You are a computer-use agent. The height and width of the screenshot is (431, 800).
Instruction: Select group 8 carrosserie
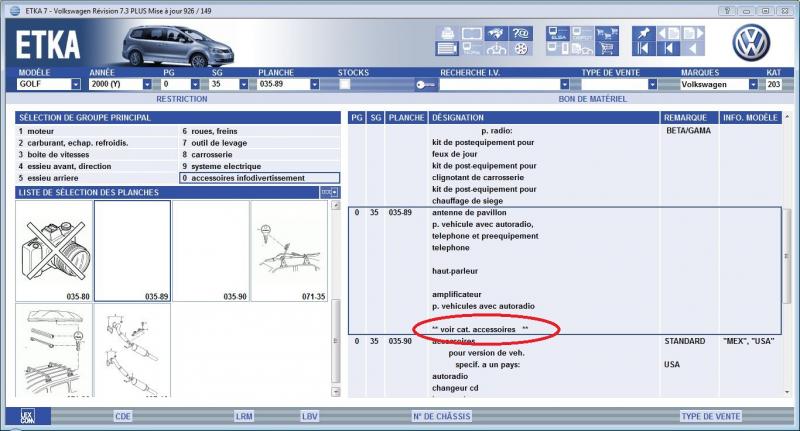point(260,155)
